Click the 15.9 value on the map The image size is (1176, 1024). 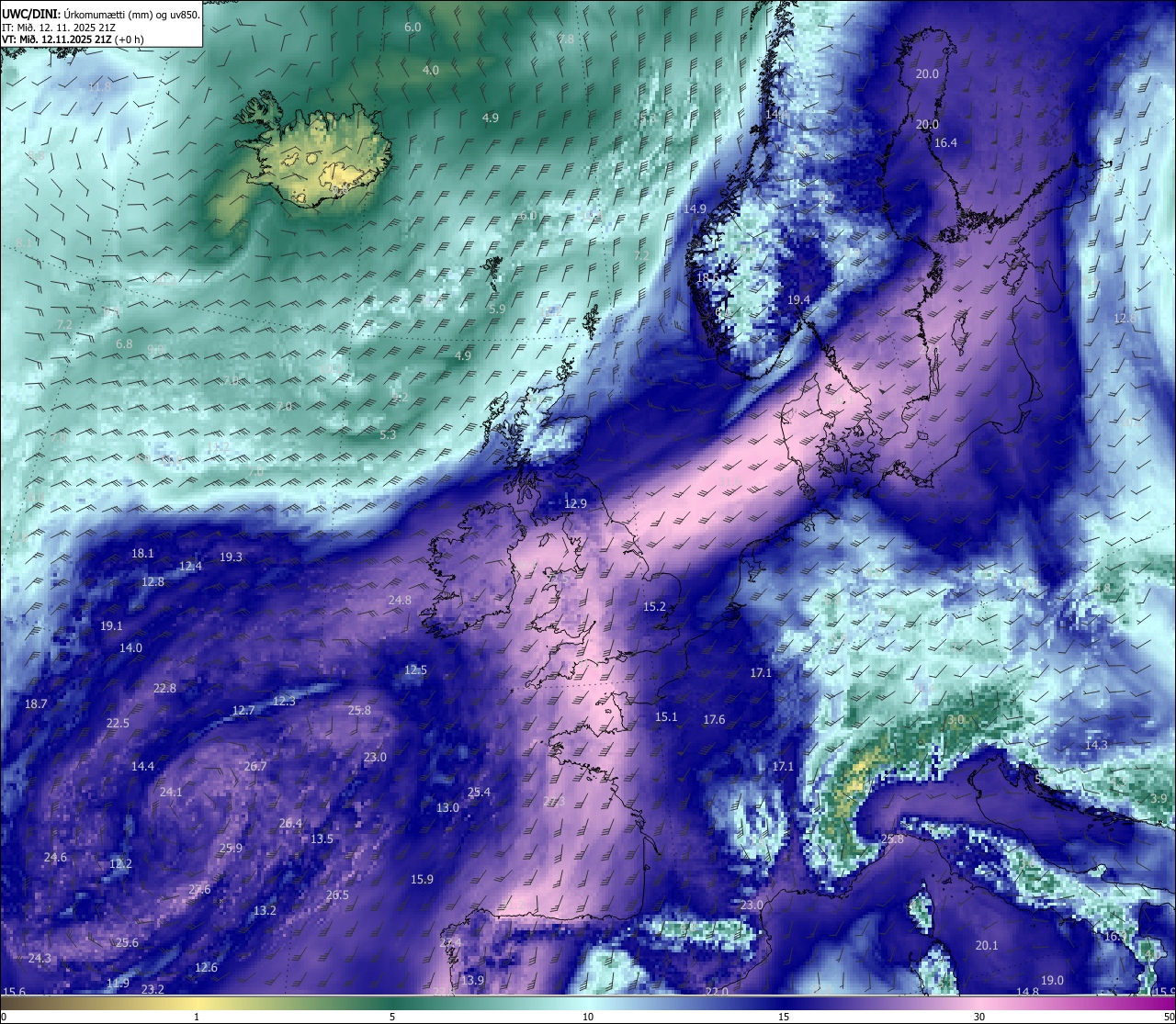tap(422, 880)
